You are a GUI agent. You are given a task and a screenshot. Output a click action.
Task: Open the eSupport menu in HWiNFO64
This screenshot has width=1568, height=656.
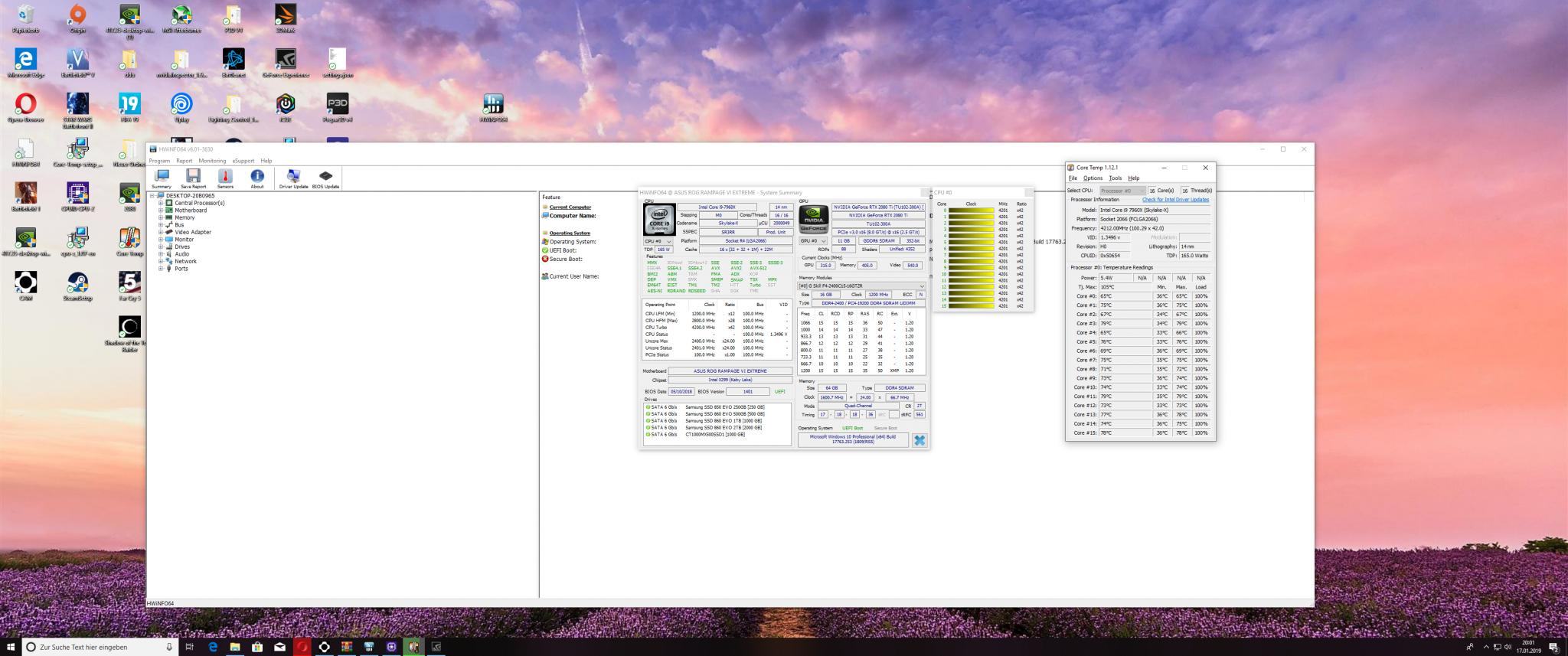[x=243, y=161]
